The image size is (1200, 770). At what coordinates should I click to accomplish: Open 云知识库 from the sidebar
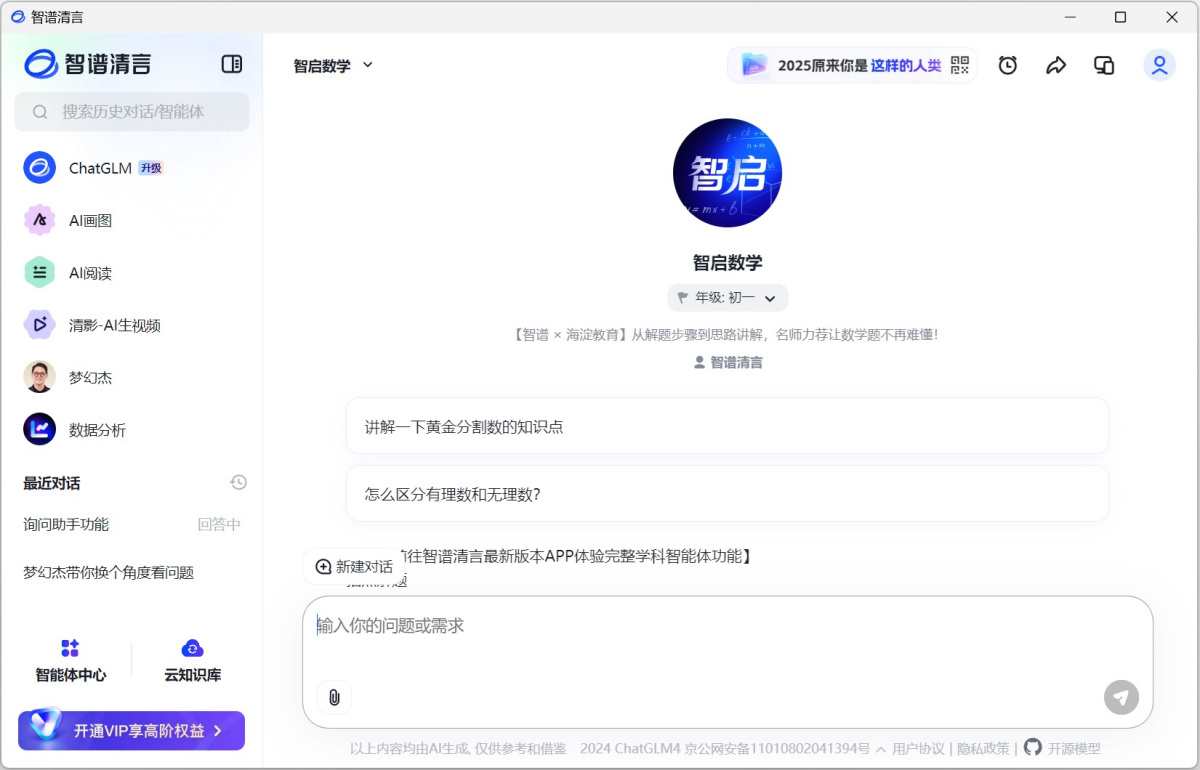(191, 660)
